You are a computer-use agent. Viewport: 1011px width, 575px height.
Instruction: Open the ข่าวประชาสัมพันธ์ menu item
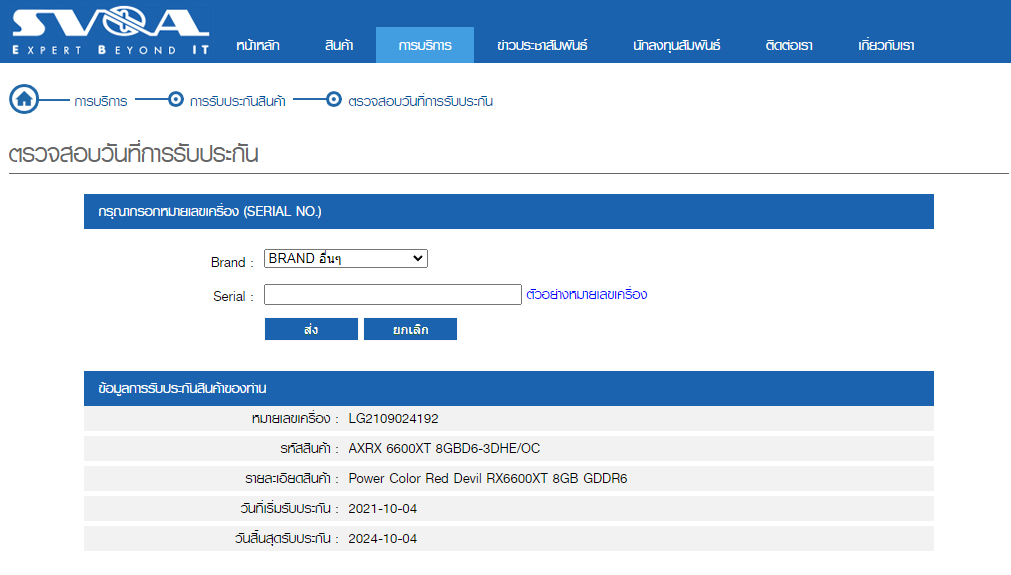(542, 45)
